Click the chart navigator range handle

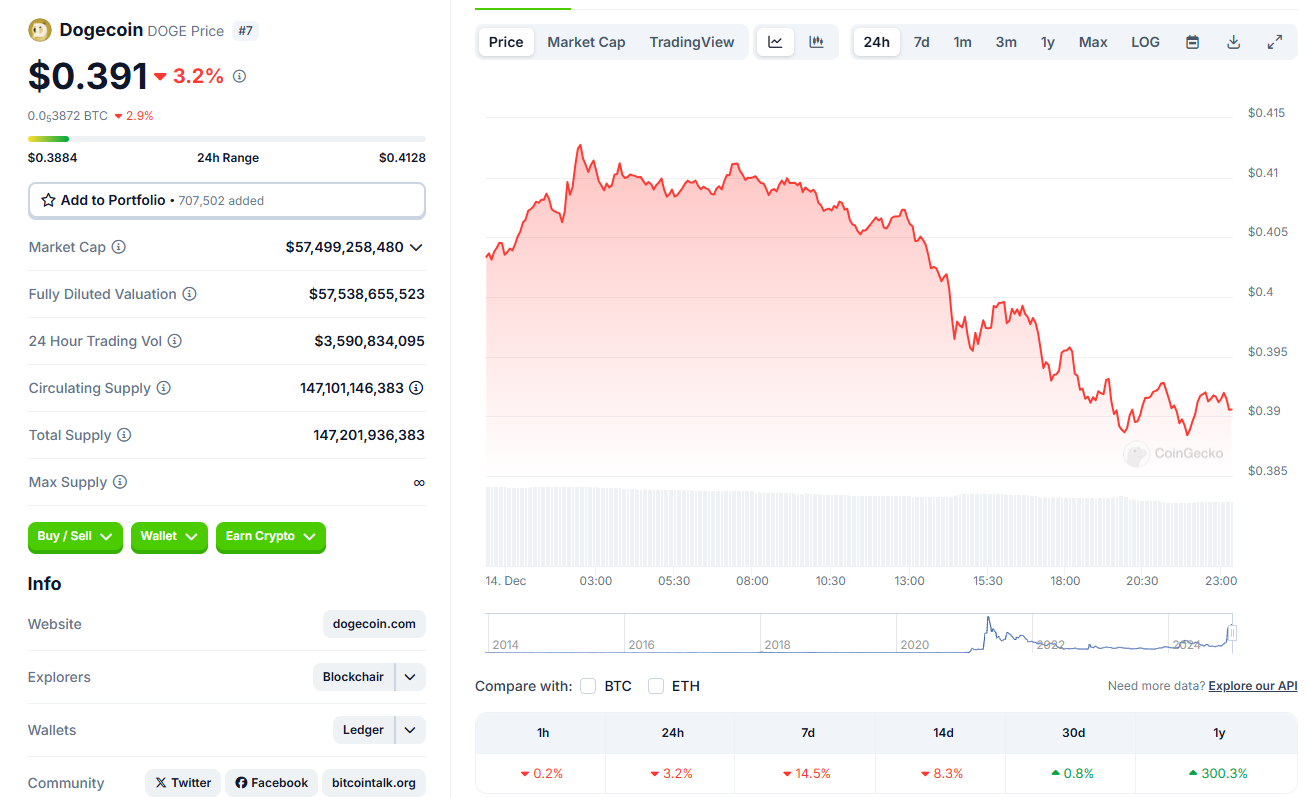(1232, 633)
